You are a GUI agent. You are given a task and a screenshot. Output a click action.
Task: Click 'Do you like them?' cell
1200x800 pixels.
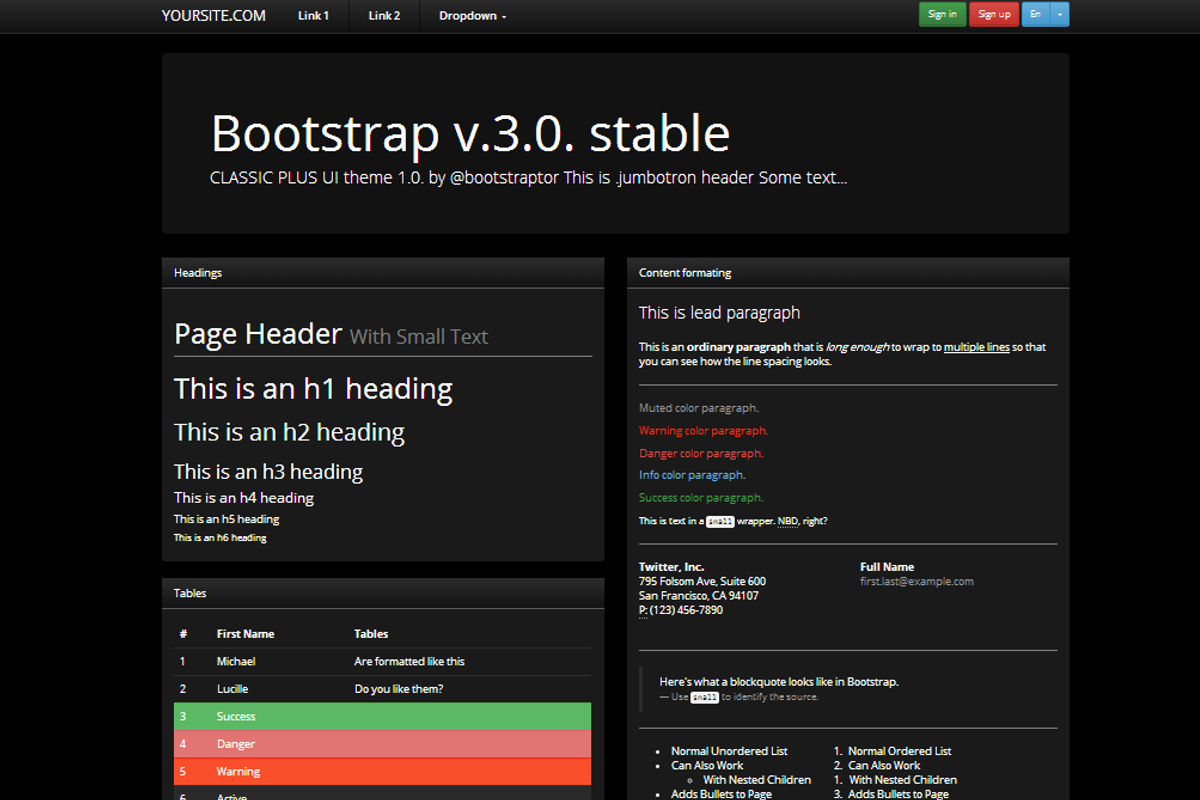click(x=398, y=689)
